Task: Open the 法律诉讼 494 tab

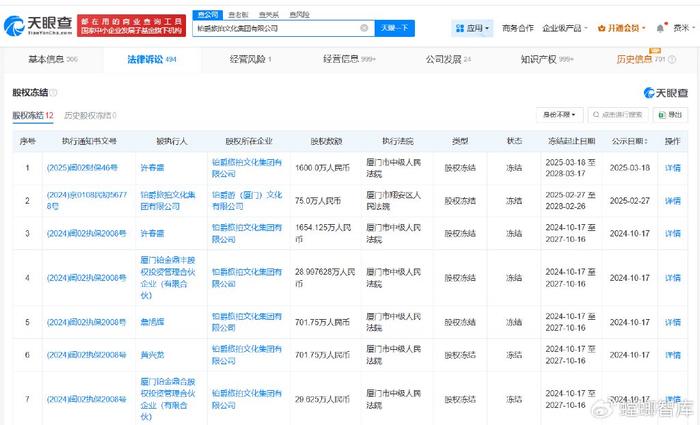Action: (x=152, y=59)
